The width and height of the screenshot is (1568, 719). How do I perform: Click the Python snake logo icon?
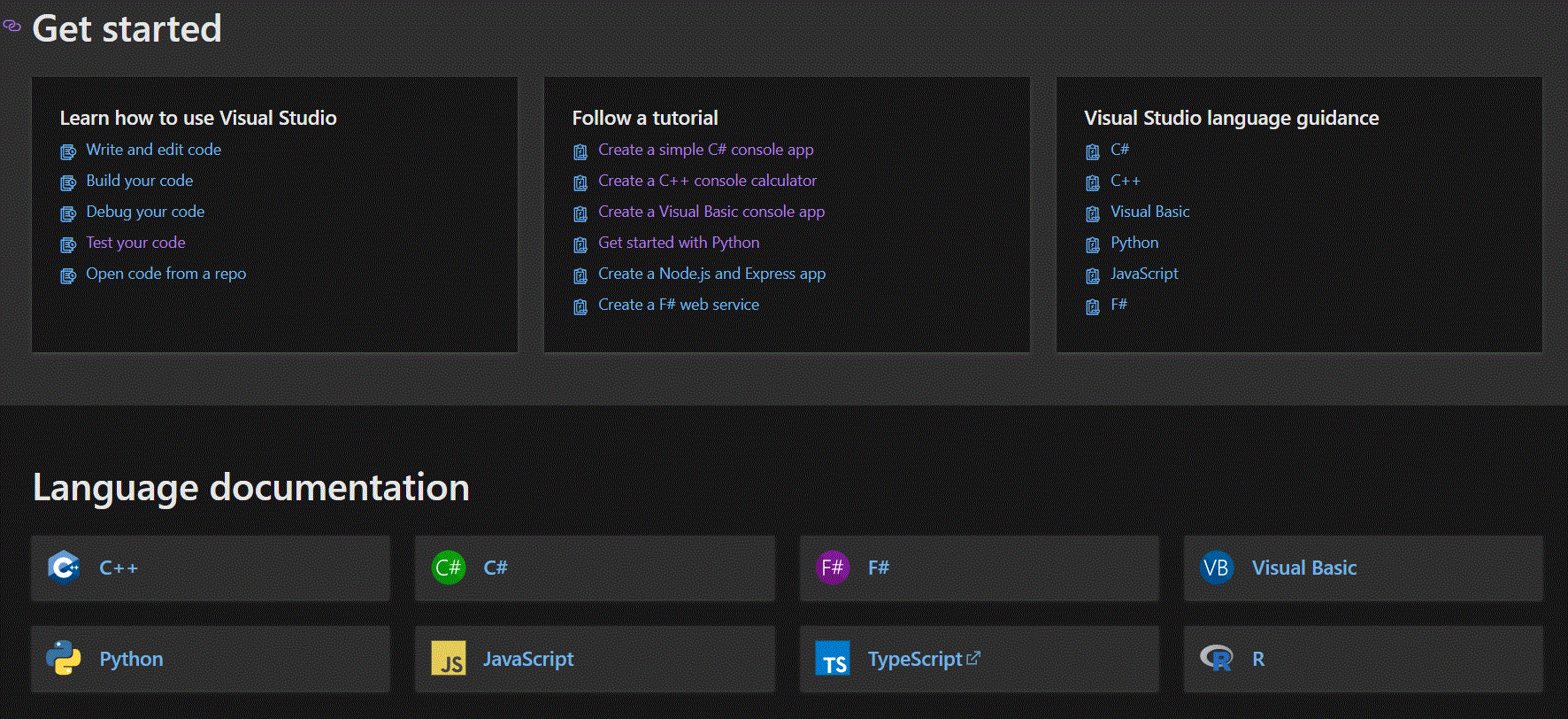tap(64, 658)
